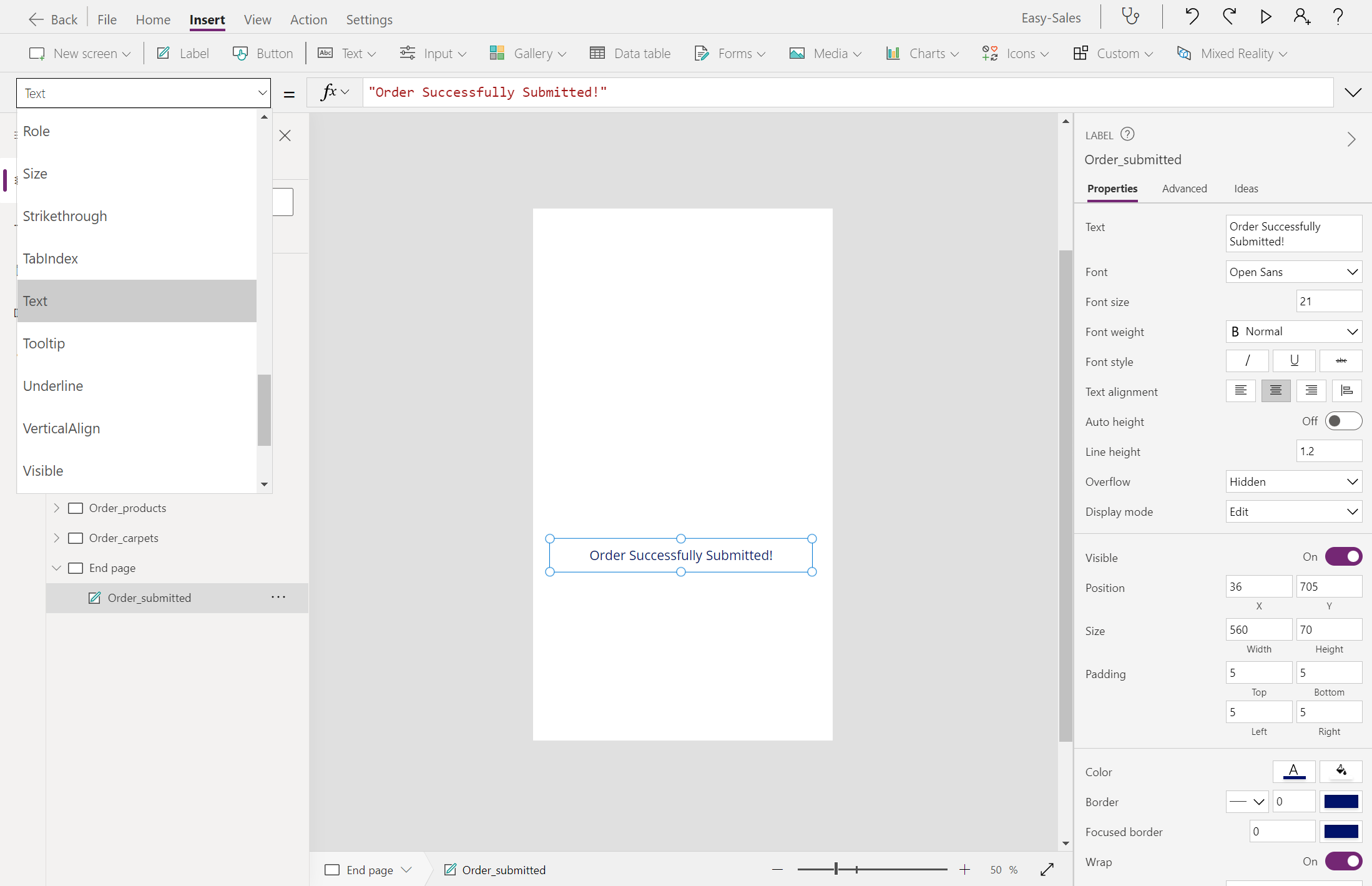This screenshot has height=886, width=1372.
Task: Open the Overflow dropdown
Action: (x=1293, y=481)
